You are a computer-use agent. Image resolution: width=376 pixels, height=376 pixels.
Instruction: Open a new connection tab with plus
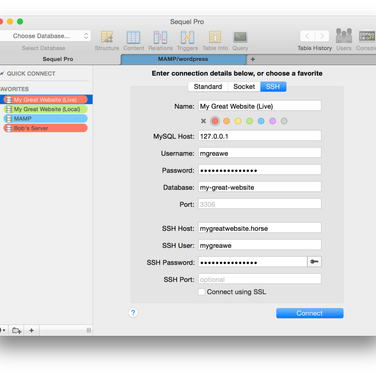(253, 59)
